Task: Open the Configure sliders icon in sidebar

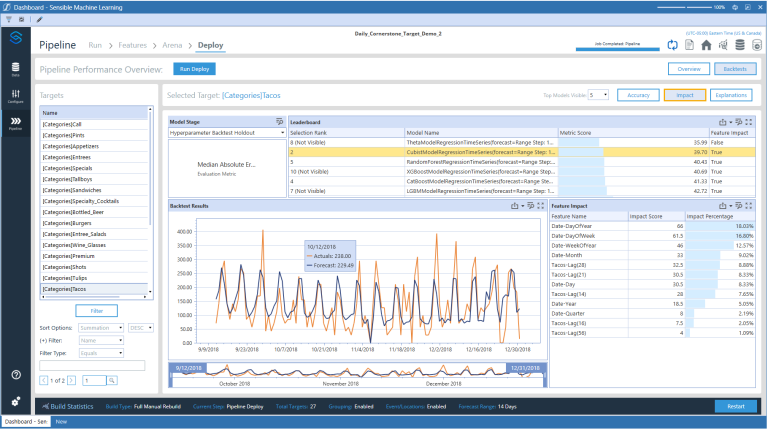Action: tap(16, 96)
